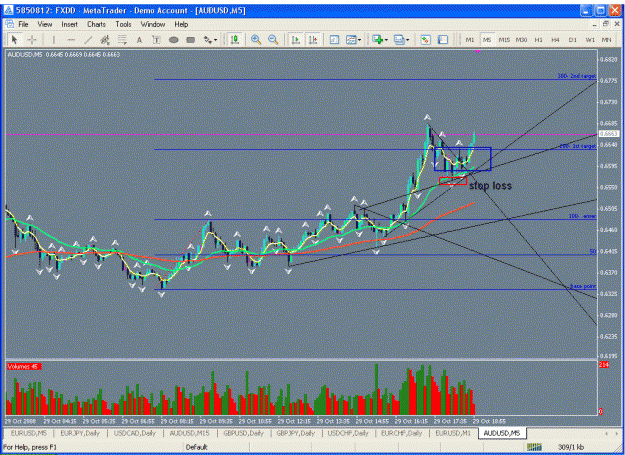The width and height of the screenshot is (625, 455).
Task: Switch to the H4 timeframe
Action: (x=555, y=40)
